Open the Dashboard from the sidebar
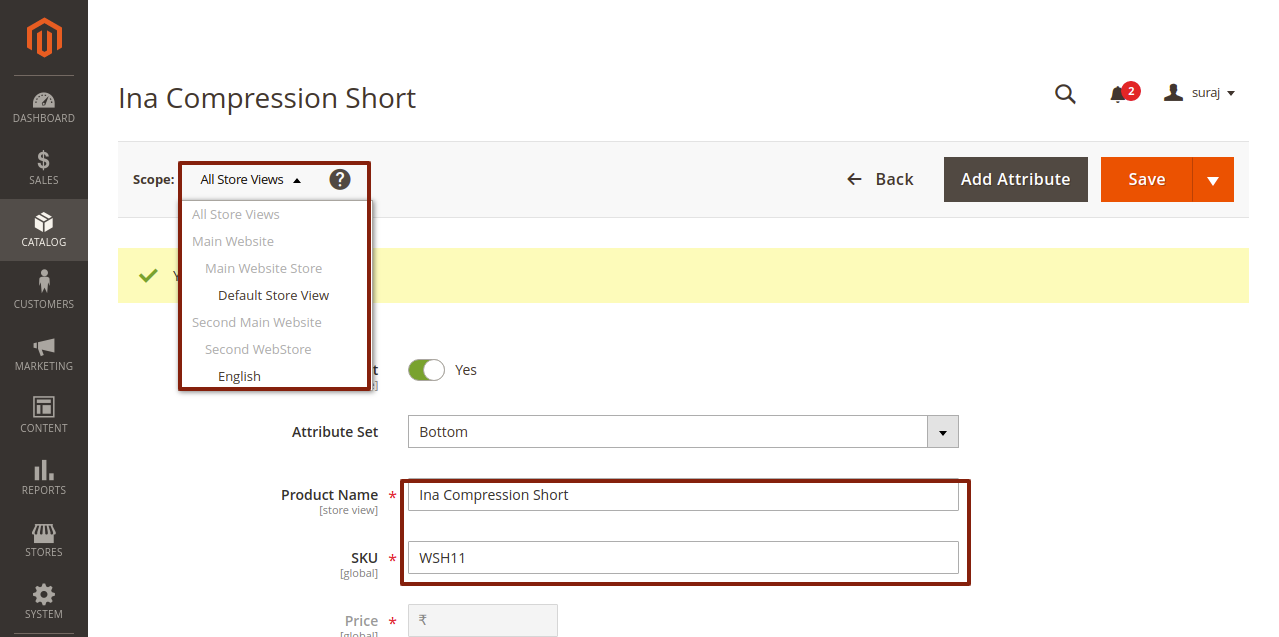 coord(43,107)
